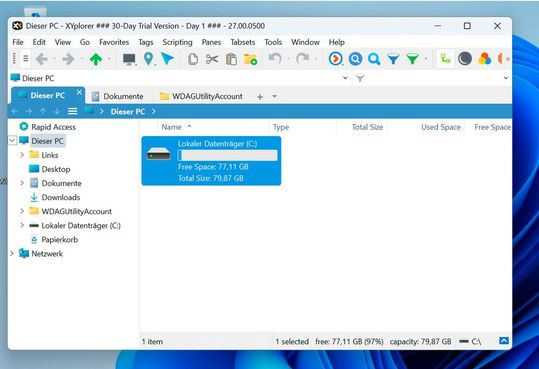Viewport: 539px width, 369px height.
Task: Click the Redo arrow icon
Action: tap(302, 58)
